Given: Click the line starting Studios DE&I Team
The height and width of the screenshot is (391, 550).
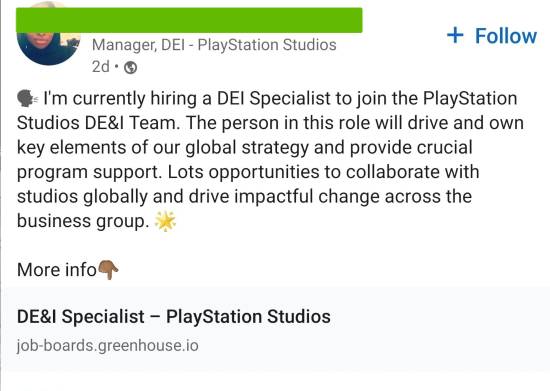Looking at the screenshot, I should point(270,123).
